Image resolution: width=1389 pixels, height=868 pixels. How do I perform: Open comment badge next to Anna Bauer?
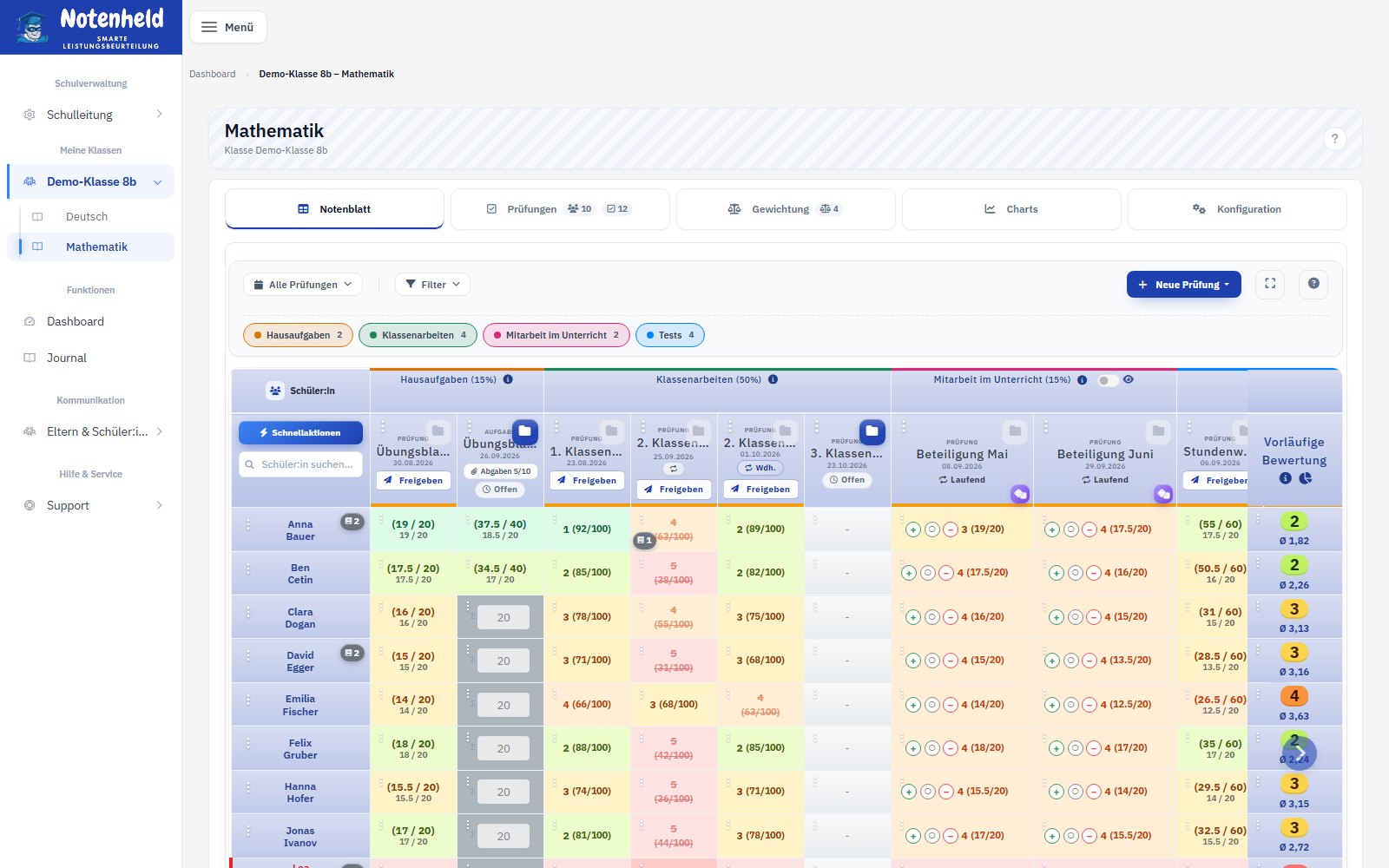coord(352,522)
